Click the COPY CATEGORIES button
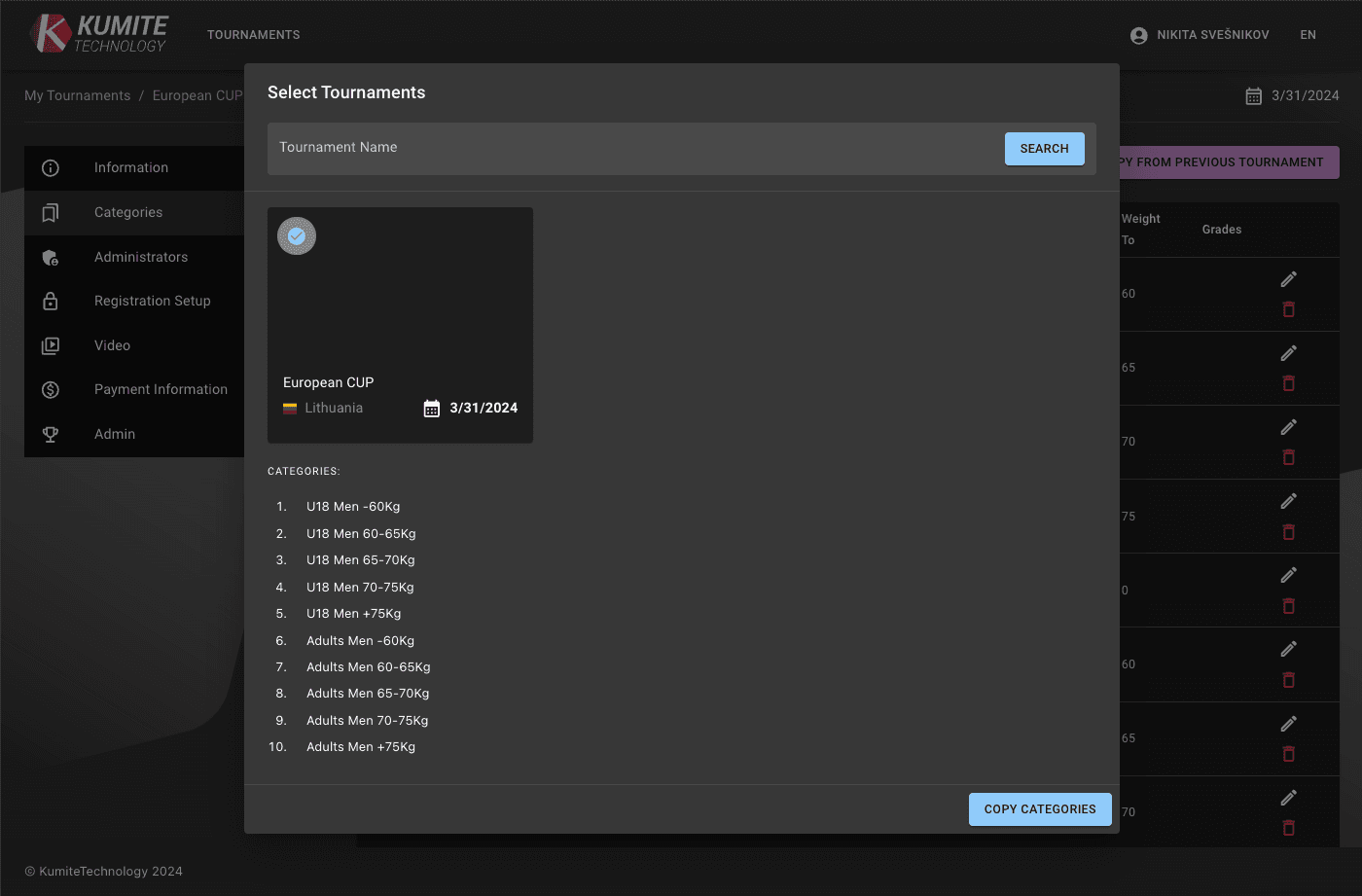 click(x=1039, y=808)
